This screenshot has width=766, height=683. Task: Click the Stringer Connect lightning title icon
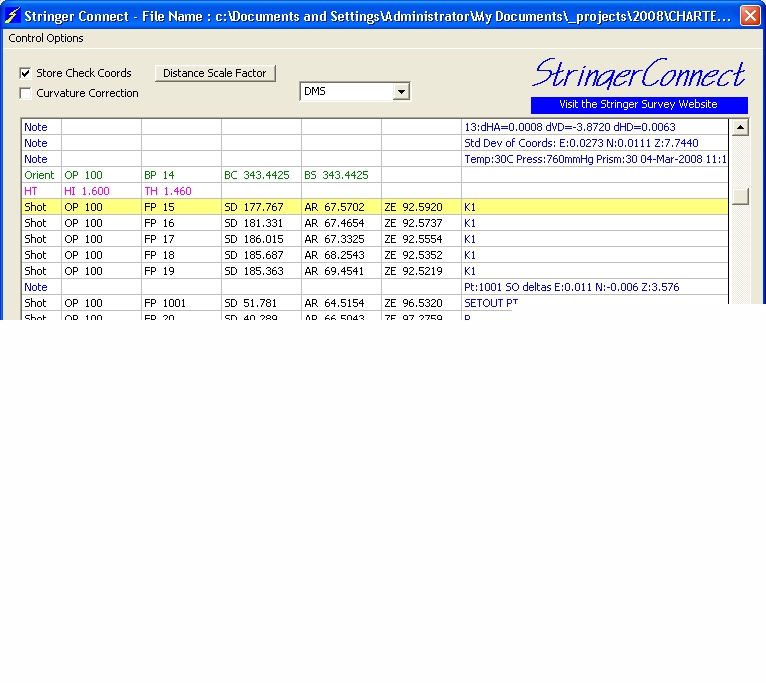12,16
